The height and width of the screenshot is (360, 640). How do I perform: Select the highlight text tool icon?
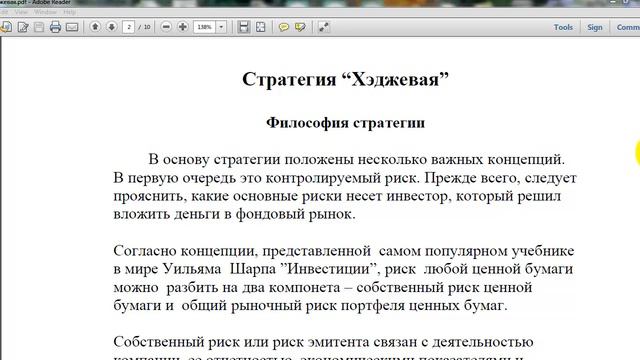[x=300, y=27]
